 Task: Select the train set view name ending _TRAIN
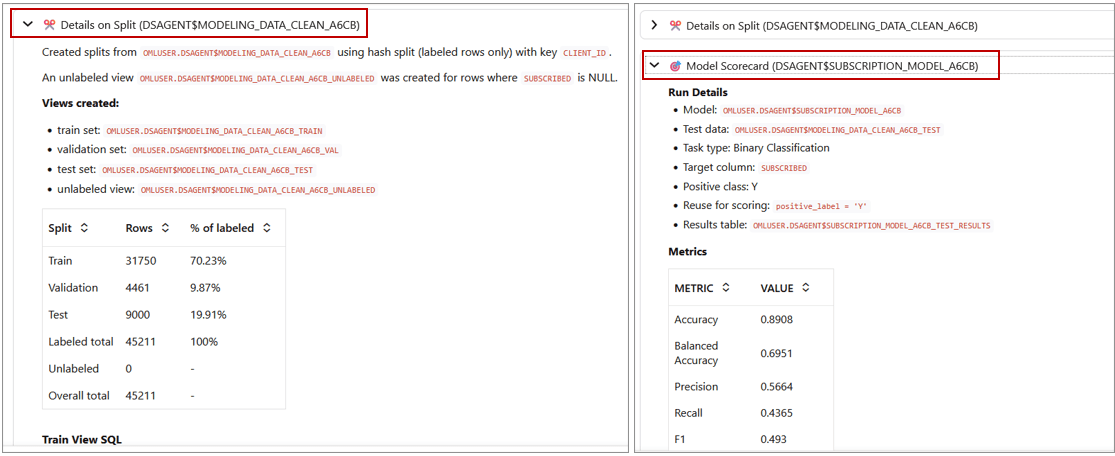point(213,131)
